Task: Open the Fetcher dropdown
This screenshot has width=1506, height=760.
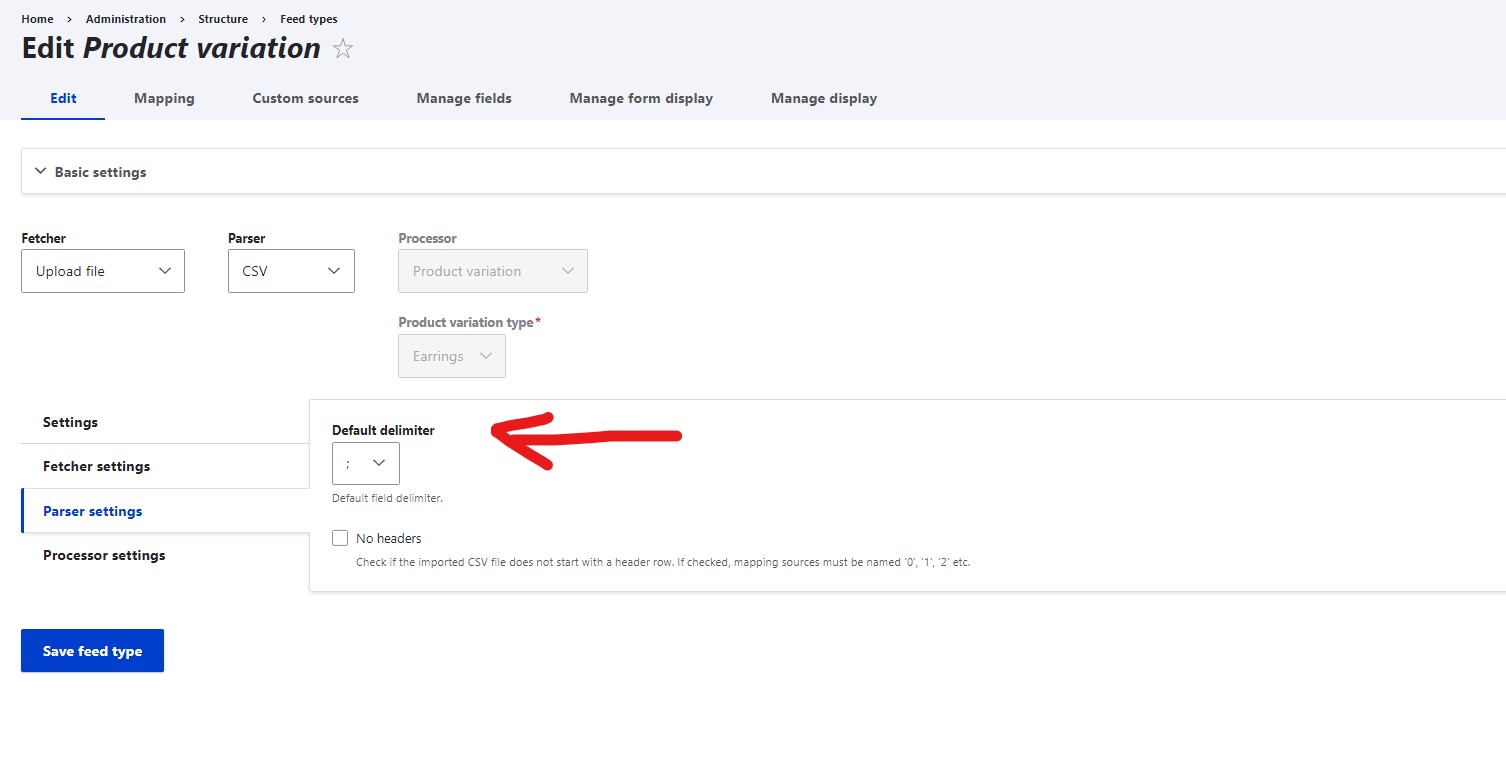Action: tap(102, 271)
